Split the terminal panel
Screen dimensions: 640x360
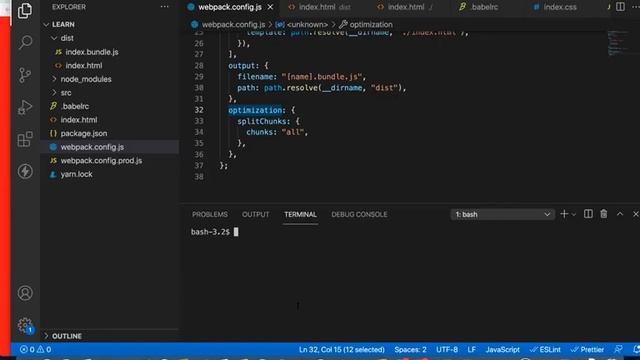(x=588, y=214)
